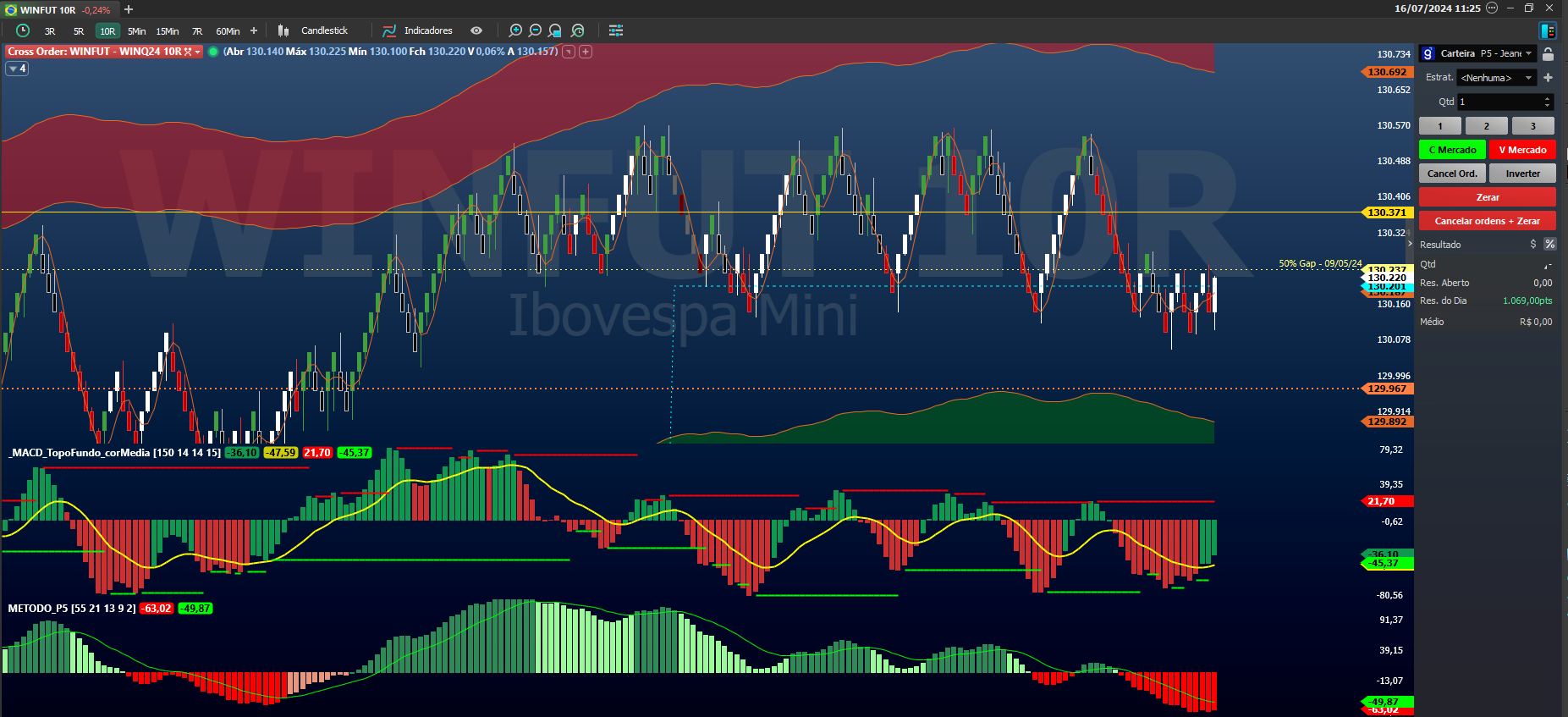Click the METODO_P5 red -63,02 badge

(x=157, y=609)
